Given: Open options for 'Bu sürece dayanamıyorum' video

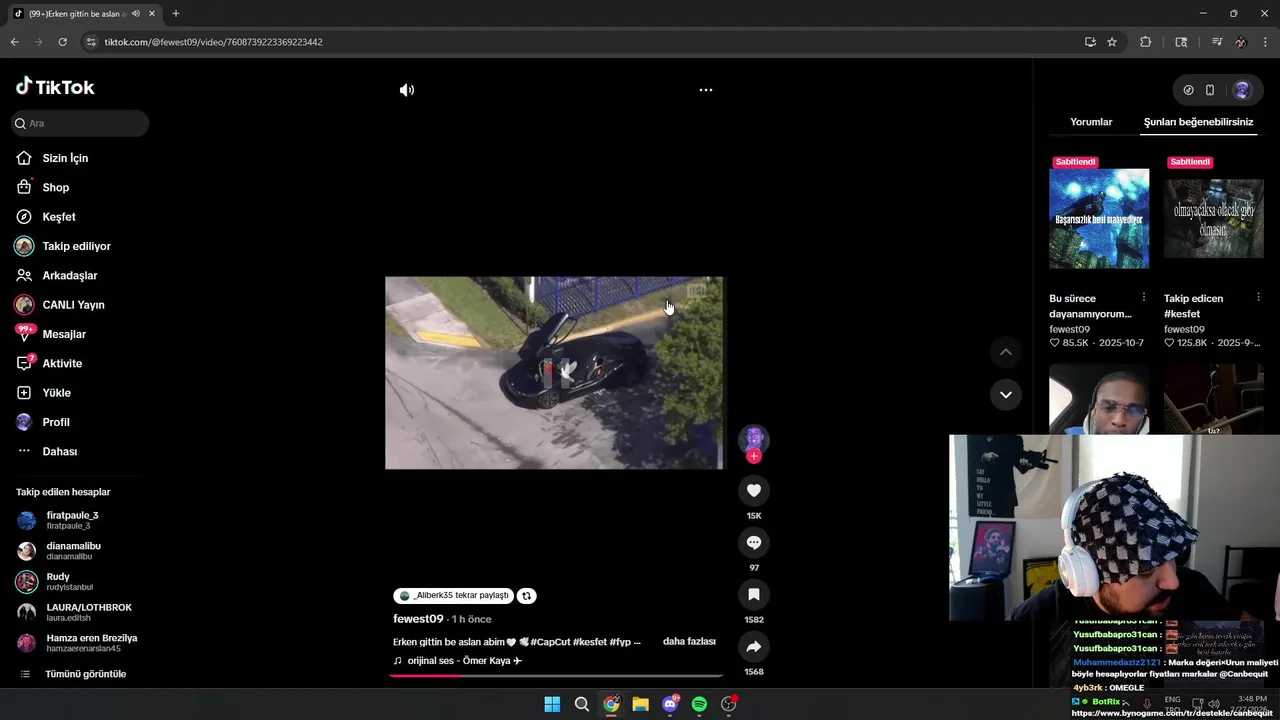Looking at the screenshot, I should [1144, 298].
